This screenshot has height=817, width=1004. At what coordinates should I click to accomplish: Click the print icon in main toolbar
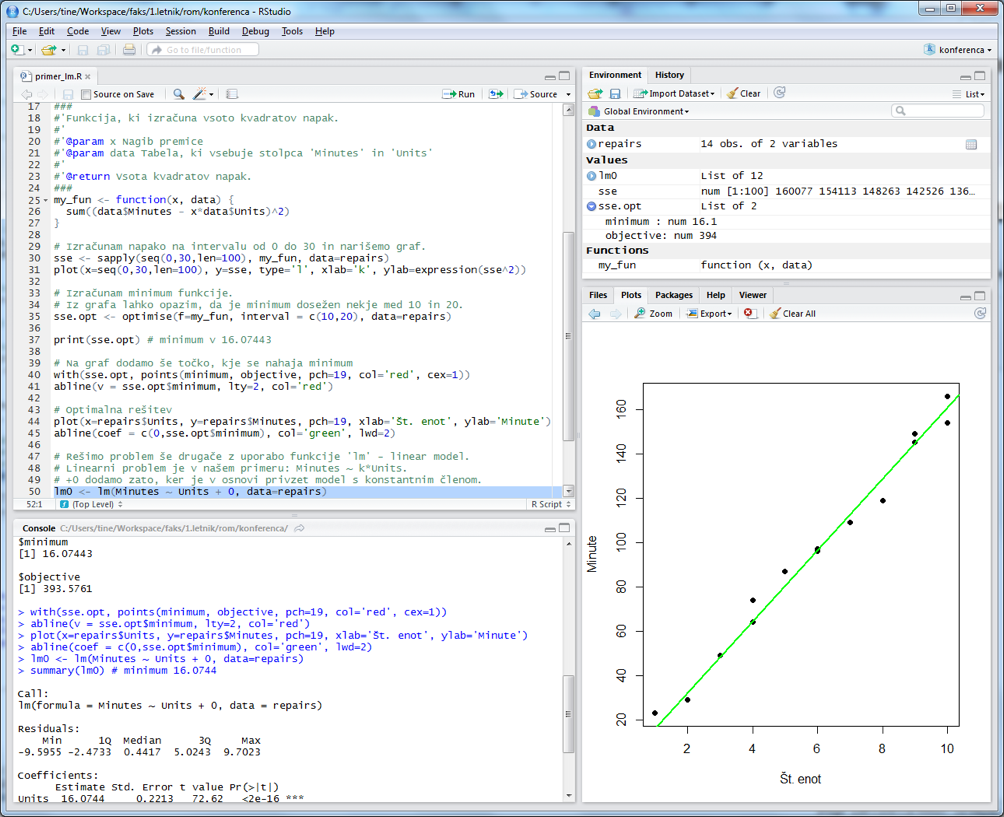(x=129, y=49)
